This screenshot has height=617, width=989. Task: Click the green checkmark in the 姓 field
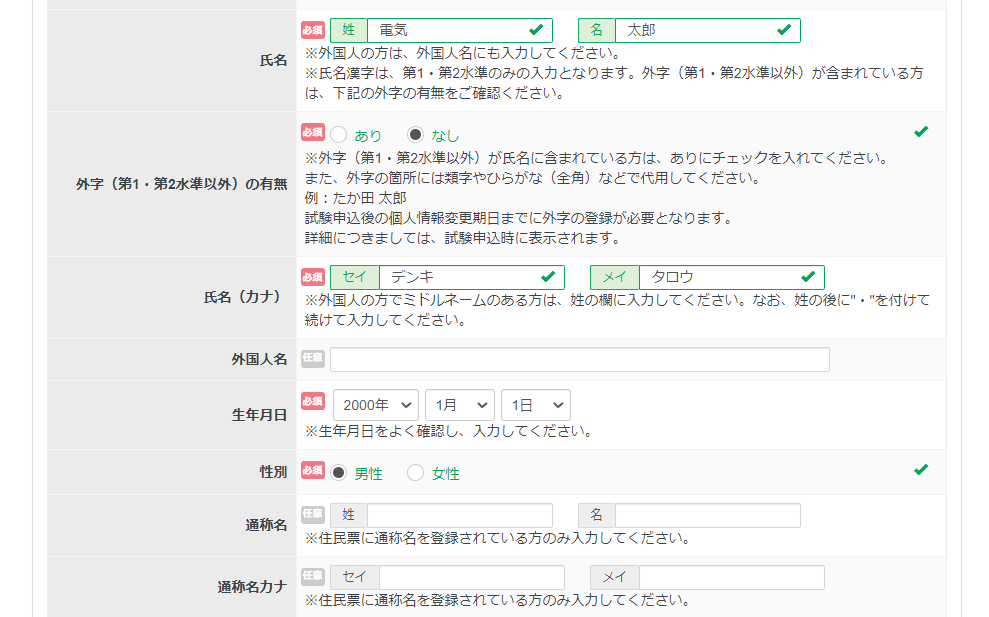click(x=537, y=30)
